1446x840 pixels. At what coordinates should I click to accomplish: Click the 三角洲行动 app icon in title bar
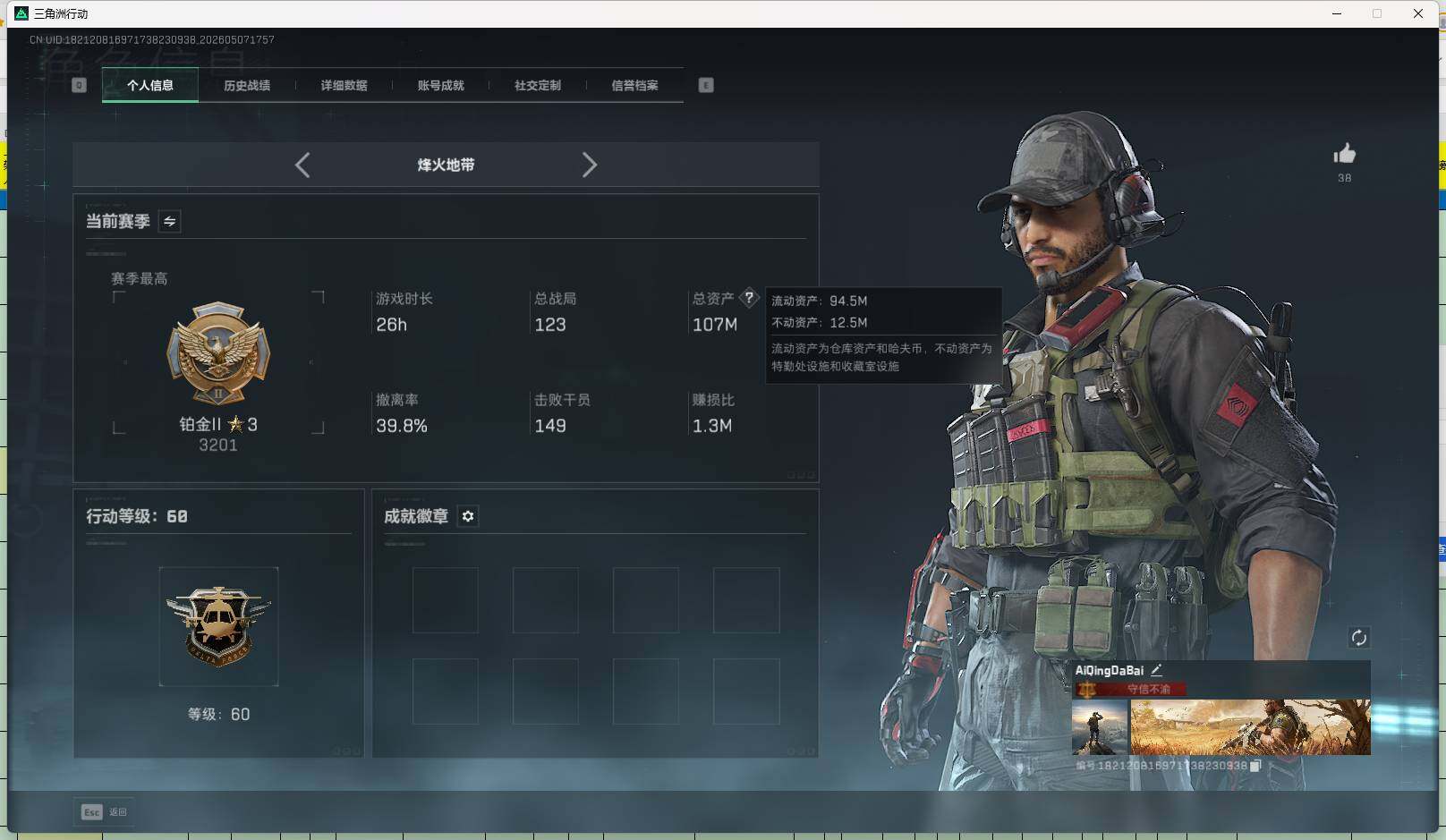[21, 13]
